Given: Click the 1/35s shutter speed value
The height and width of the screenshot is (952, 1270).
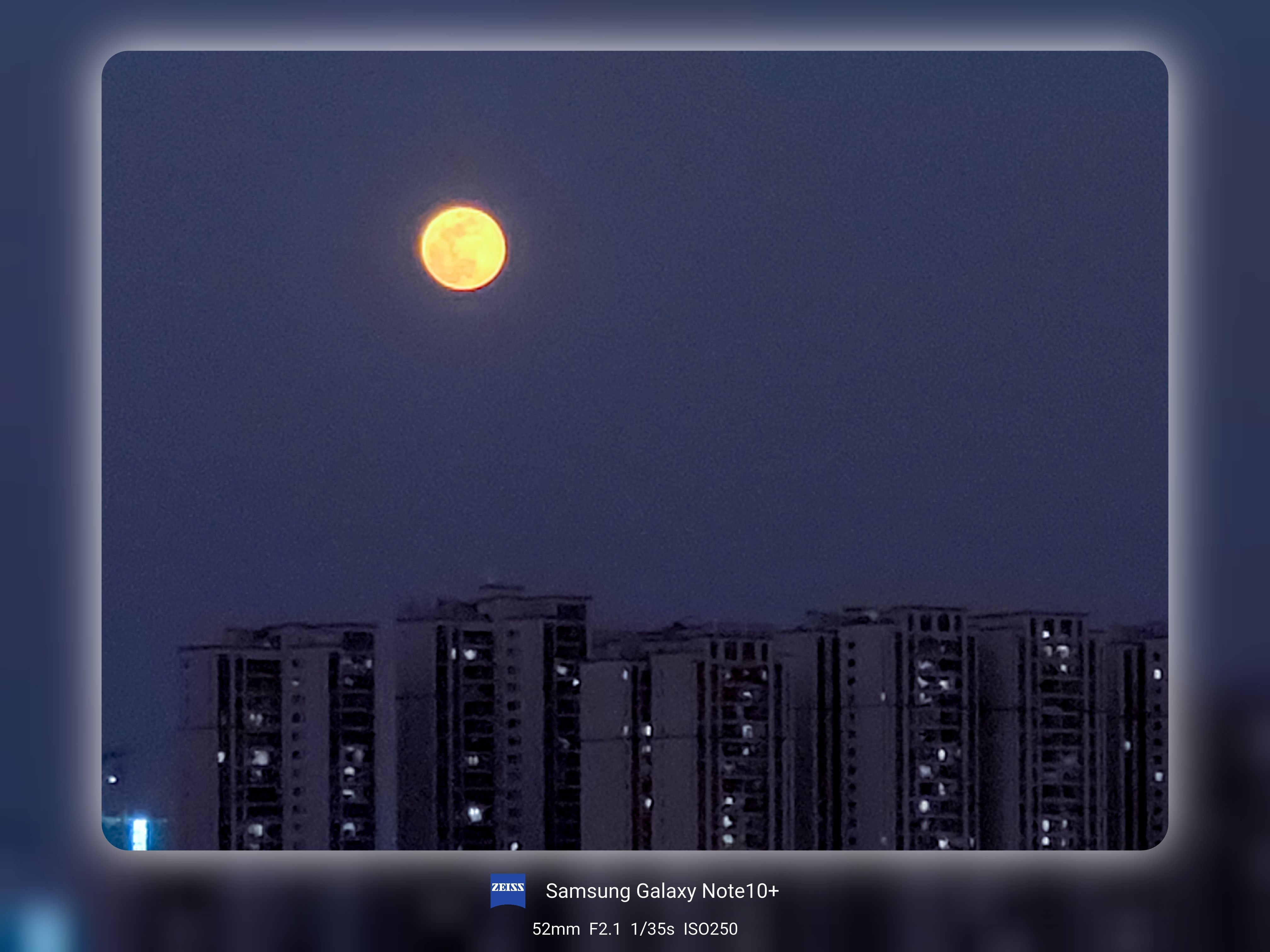Looking at the screenshot, I should pos(652,929).
